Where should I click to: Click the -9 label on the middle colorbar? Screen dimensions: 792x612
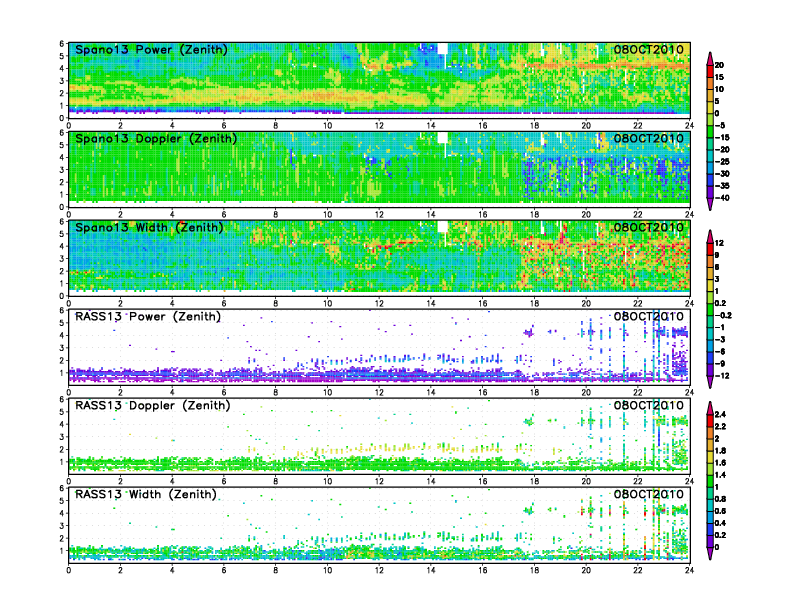point(720,364)
